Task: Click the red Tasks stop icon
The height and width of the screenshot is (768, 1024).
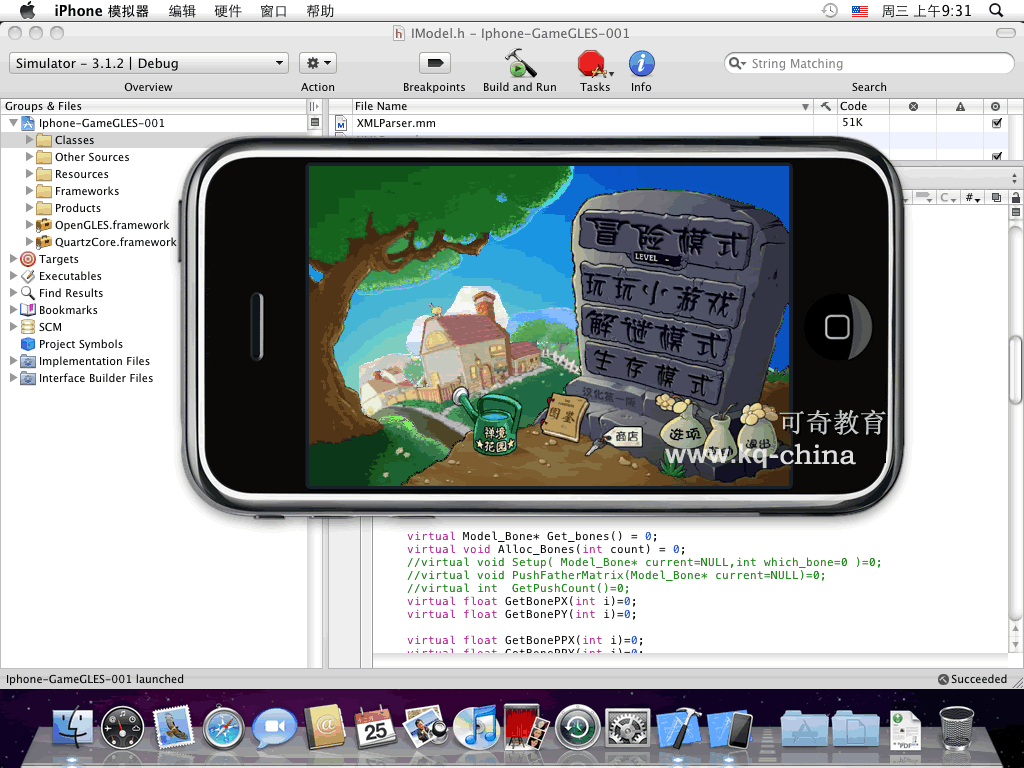Action: point(593,64)
